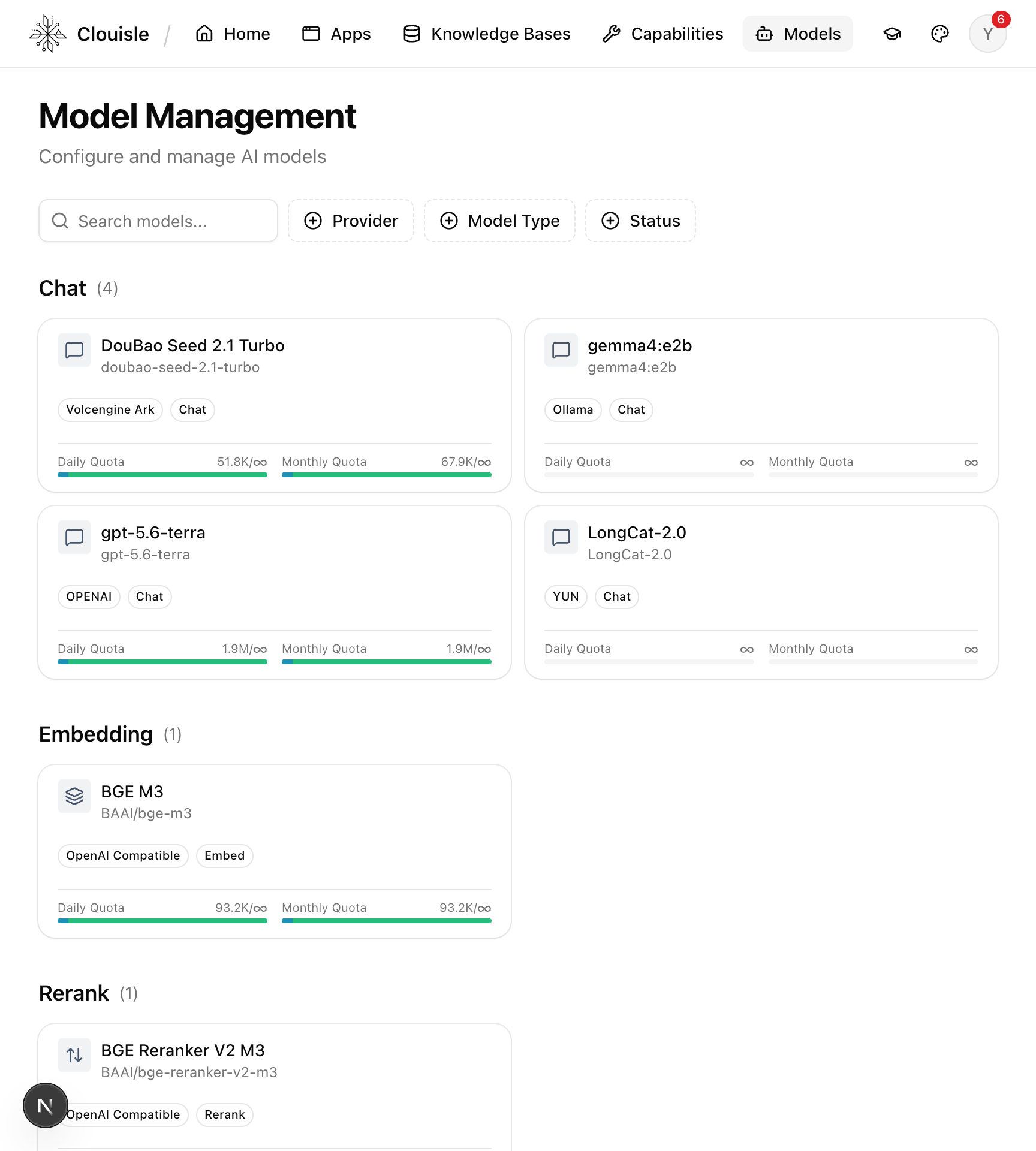Screen dimensions: 1036x1151
Task: Open the LongCat-2.0 model title
Action: (x=637, y=533)
